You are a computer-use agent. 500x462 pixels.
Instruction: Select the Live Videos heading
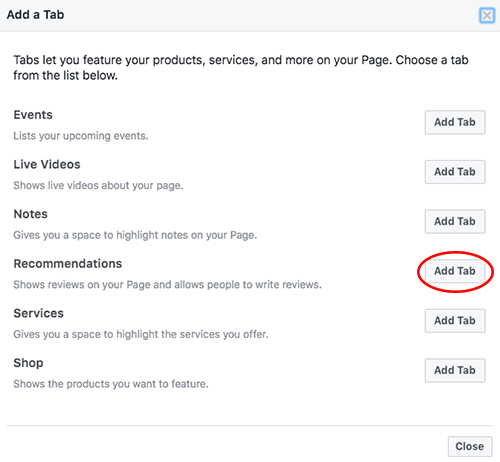(x=47, y=165)
